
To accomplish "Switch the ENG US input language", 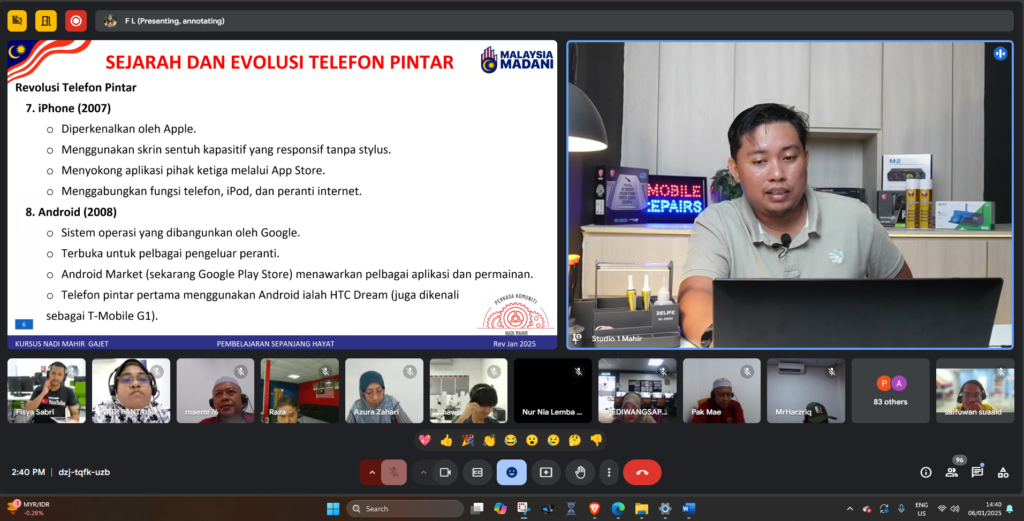I will [921, 509].
